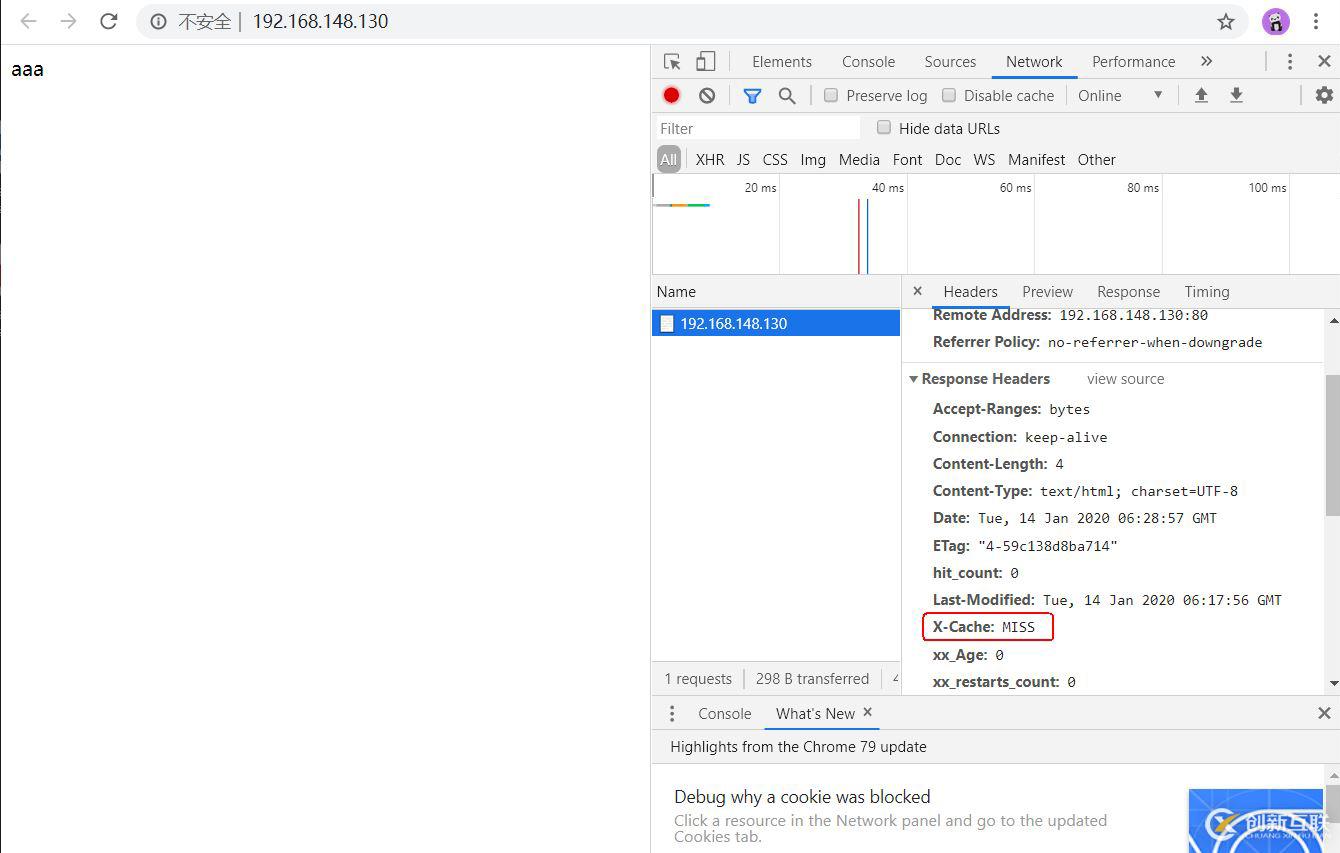Click the ETag header value
The height and width of the screenshot is (853, 1340).
(1047, 546)
